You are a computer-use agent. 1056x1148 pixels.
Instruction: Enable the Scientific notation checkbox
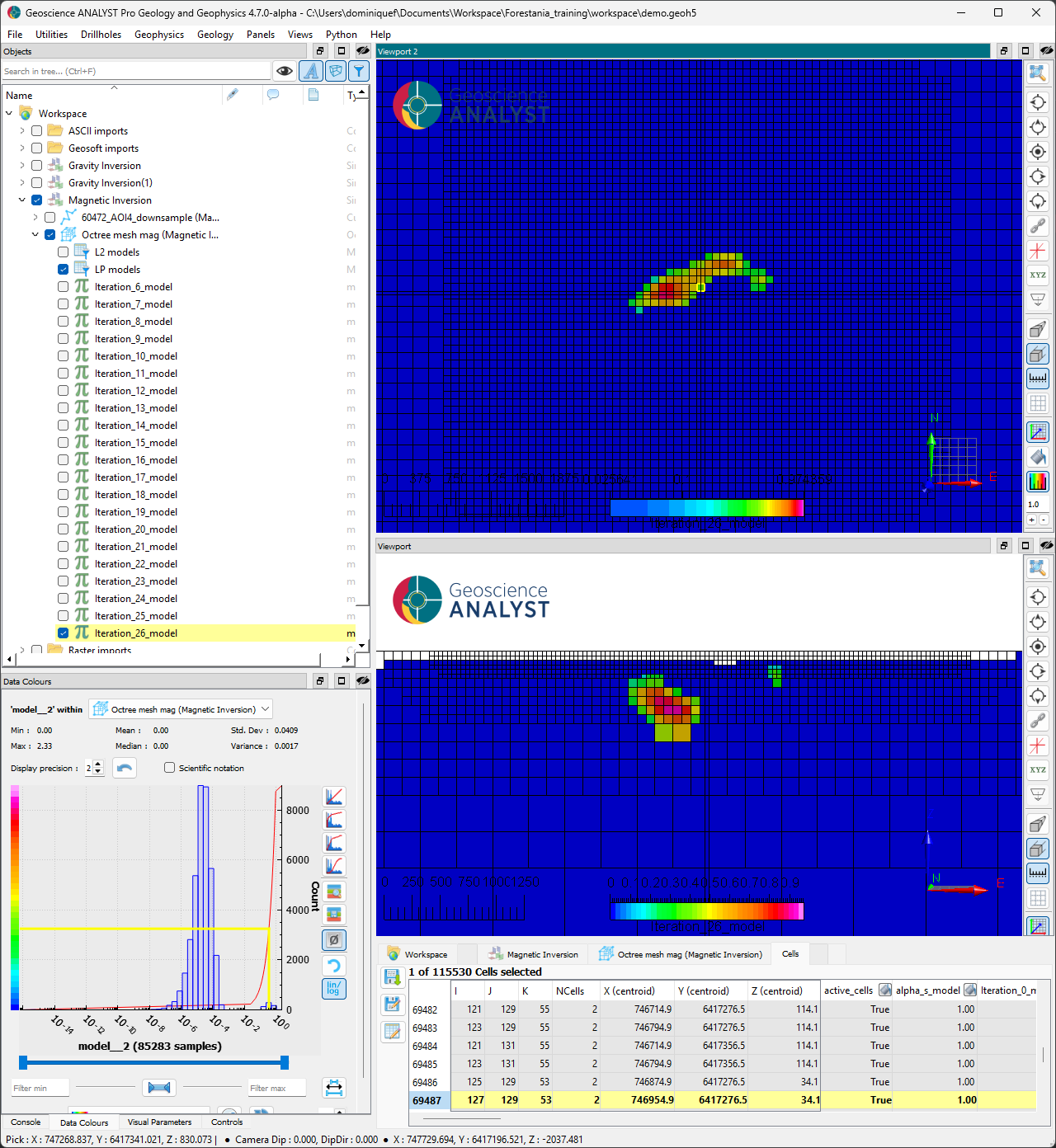pos(170,768)
